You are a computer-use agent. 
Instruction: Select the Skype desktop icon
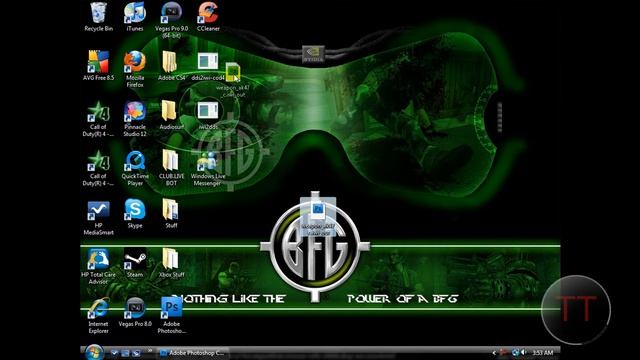(x=135, y=213)
